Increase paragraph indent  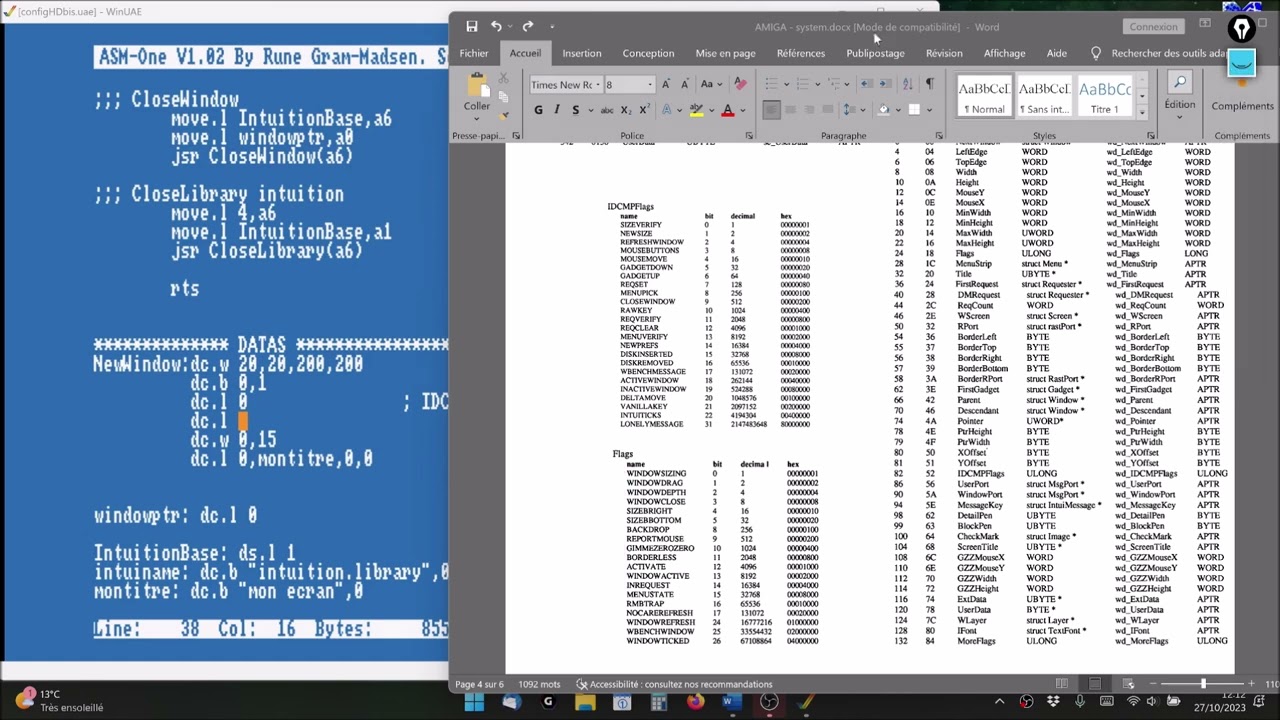coord(885,84)
